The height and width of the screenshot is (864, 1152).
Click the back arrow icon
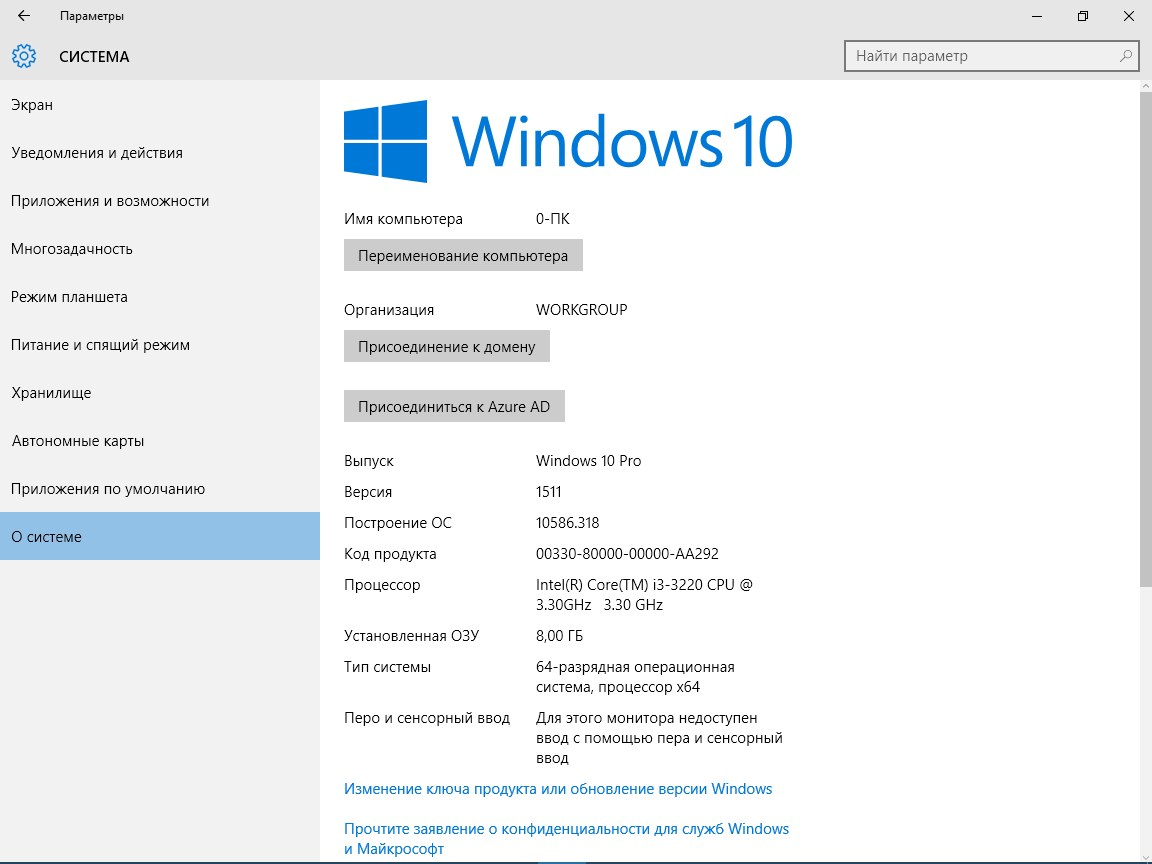click(24, 16)
